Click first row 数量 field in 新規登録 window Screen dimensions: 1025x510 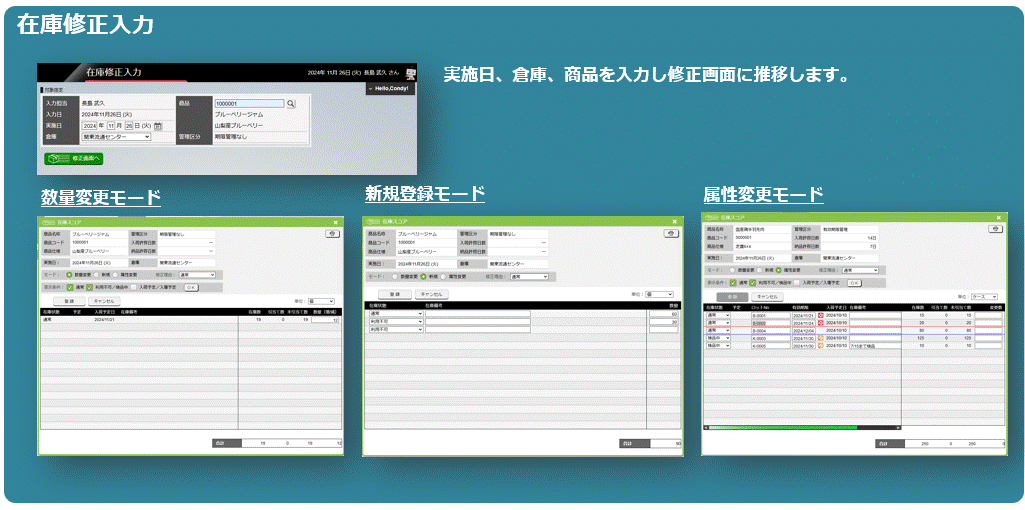(664, 314)
